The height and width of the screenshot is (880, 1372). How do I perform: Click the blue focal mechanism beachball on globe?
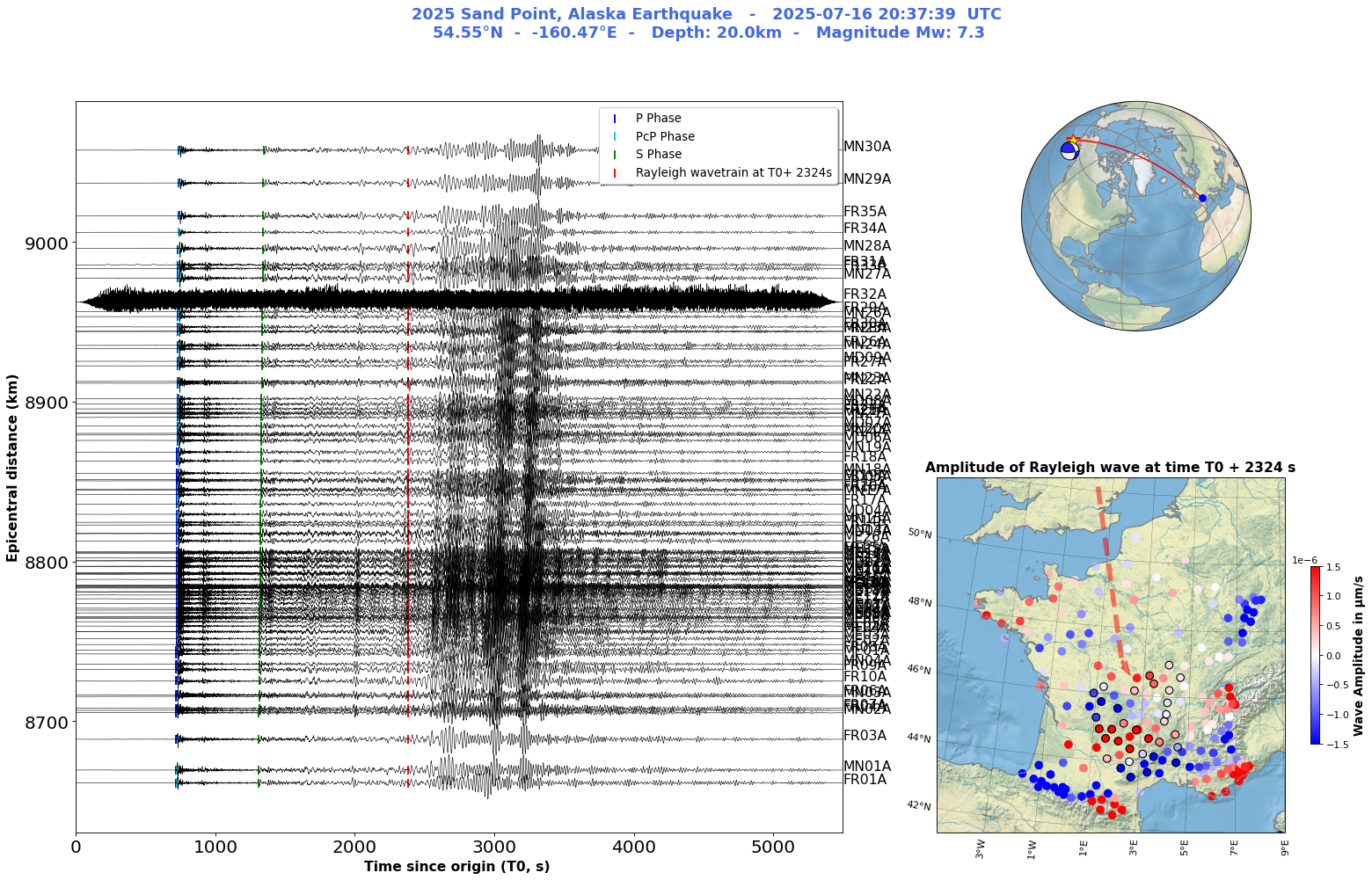tap(1069, 150)
